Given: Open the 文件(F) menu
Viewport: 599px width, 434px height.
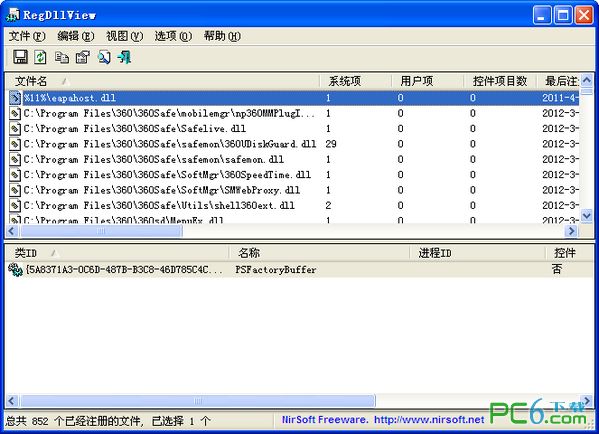Looking at the screenshot, I should 27,36.
